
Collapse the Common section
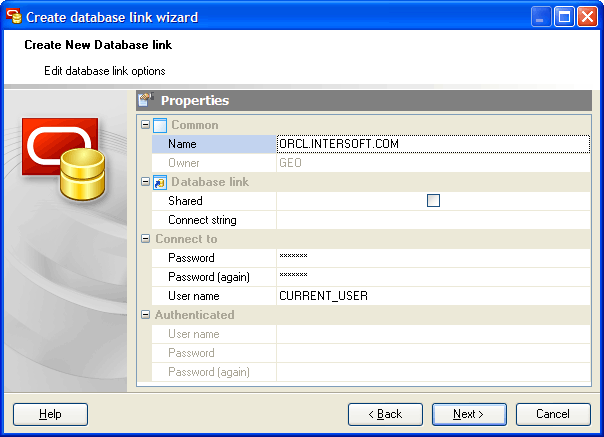point(145,124)
